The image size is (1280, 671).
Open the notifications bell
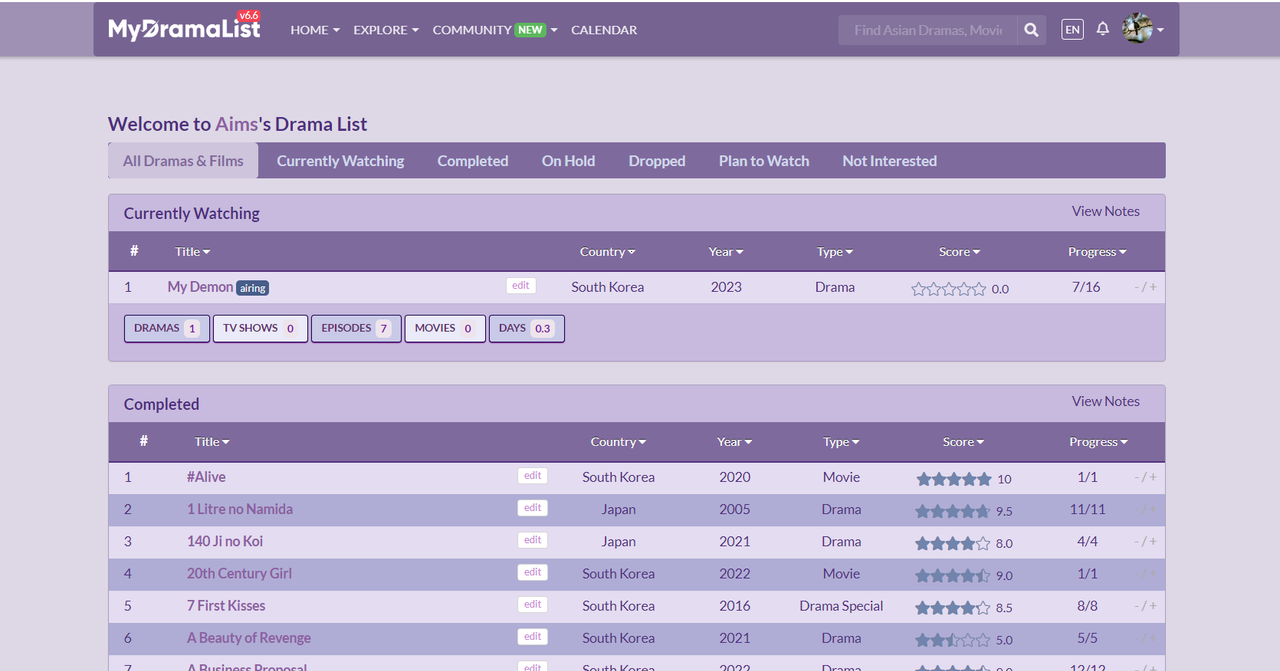(x=1102, y=29)
